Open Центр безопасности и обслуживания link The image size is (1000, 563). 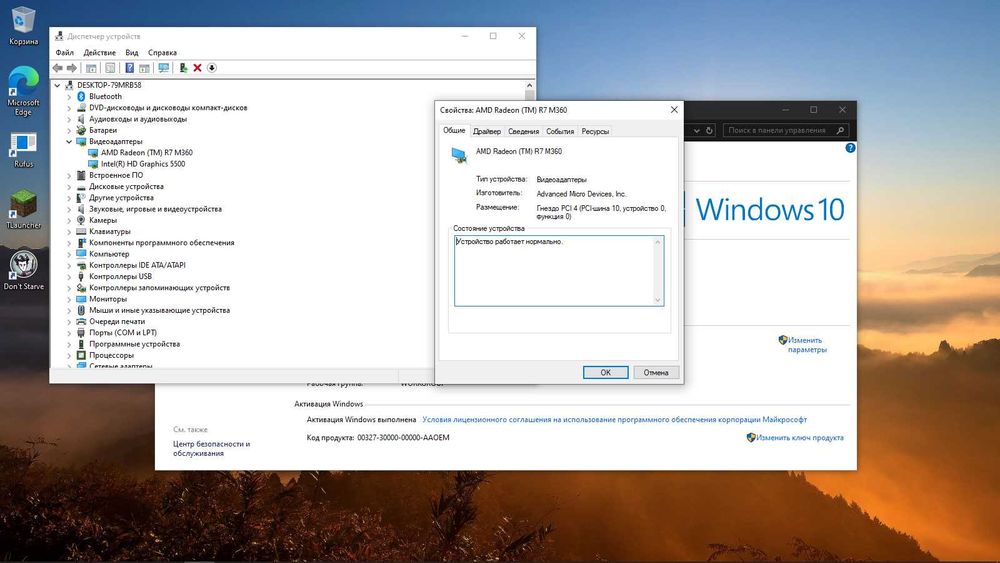point(211,448)
